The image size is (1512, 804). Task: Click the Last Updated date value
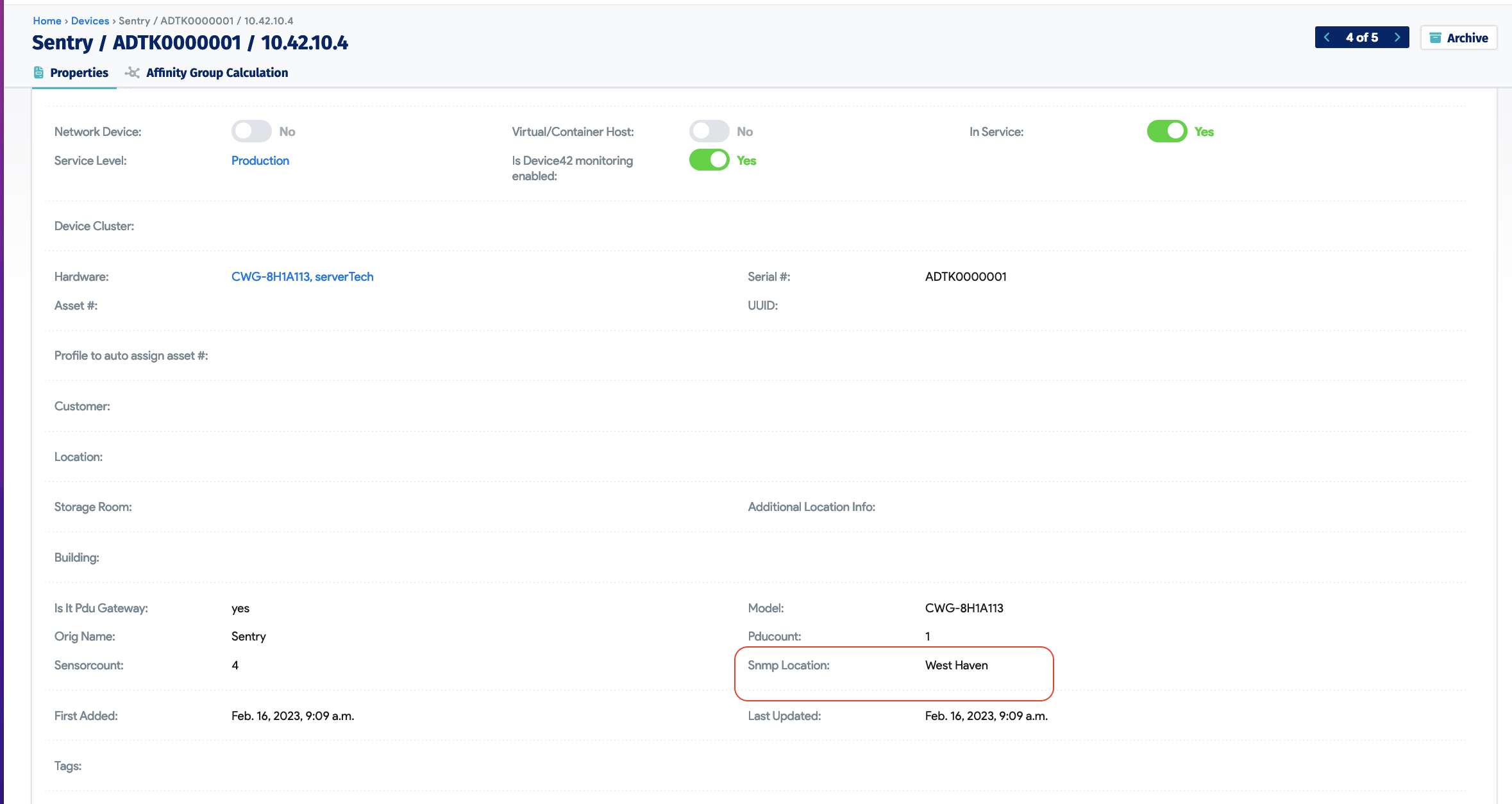click(986, 716)
